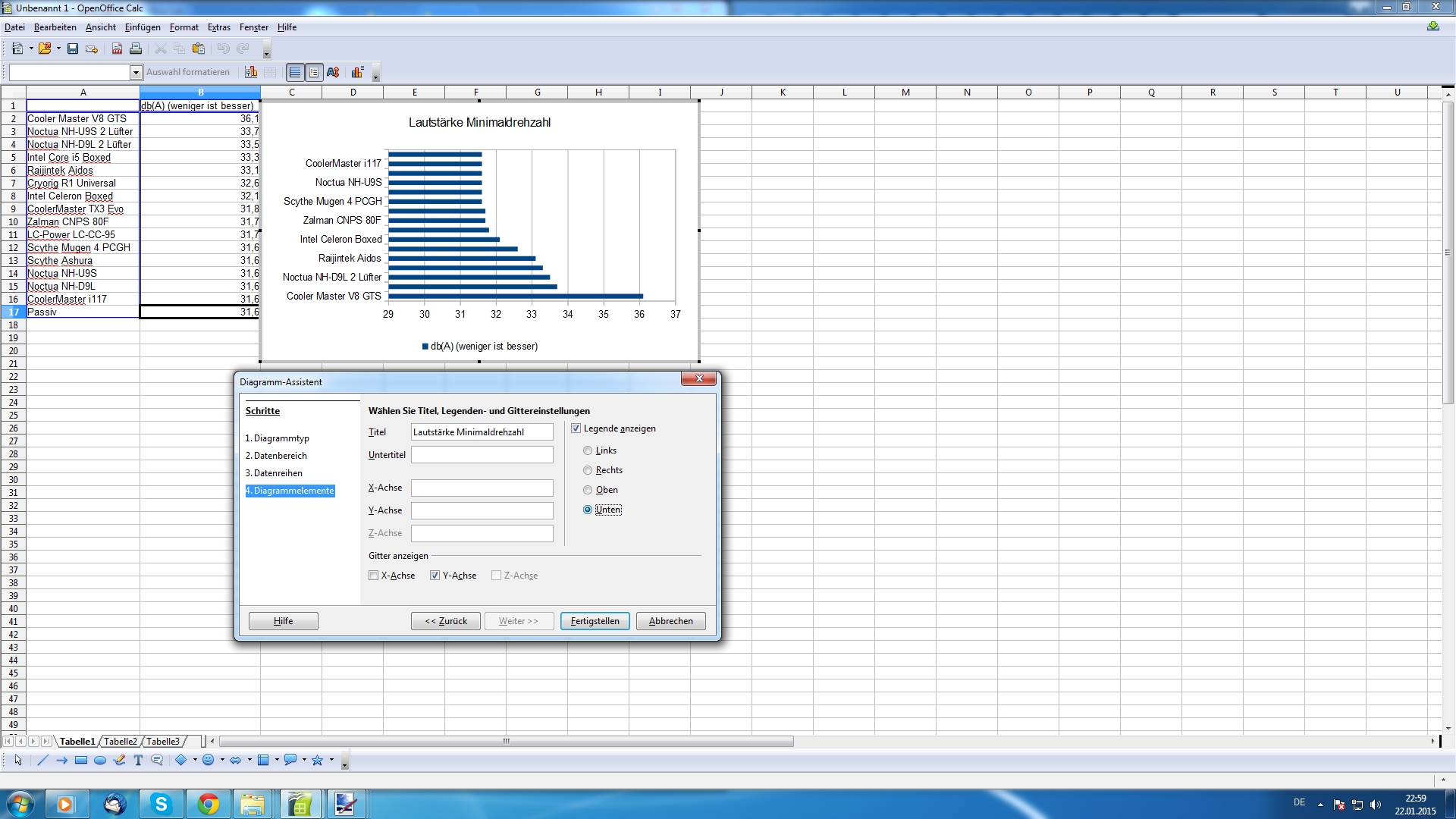Click the Fertigstellen button
Screen dimensions: 1456x819
tap(595, 621)
